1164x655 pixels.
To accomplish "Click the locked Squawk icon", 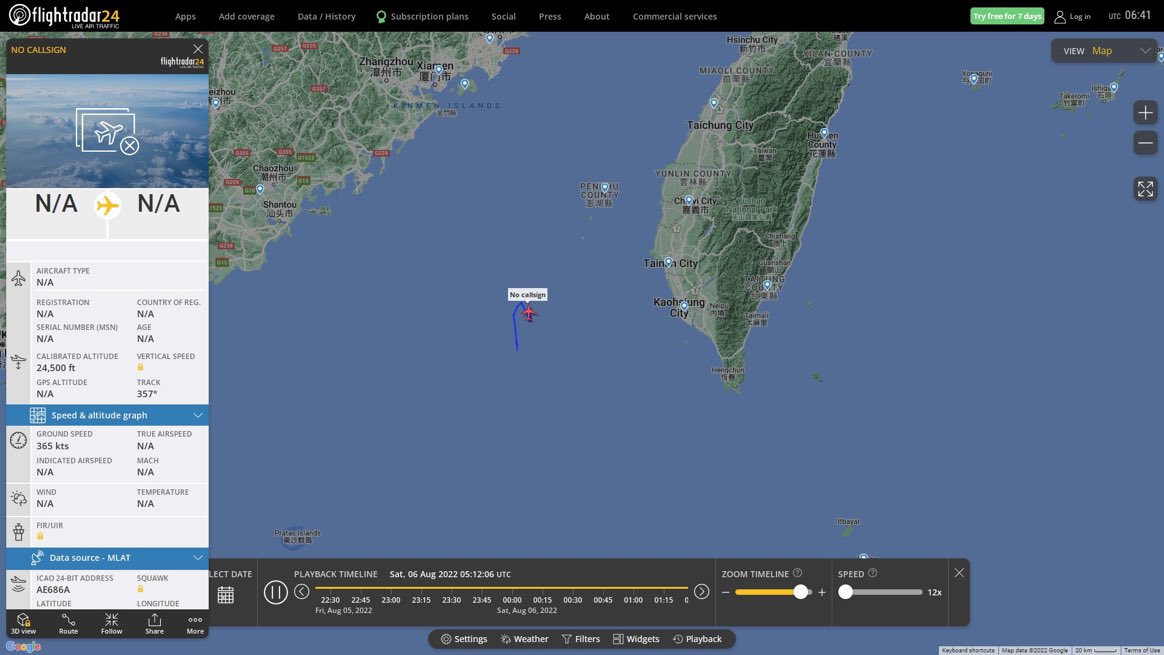I will (140, 589).
